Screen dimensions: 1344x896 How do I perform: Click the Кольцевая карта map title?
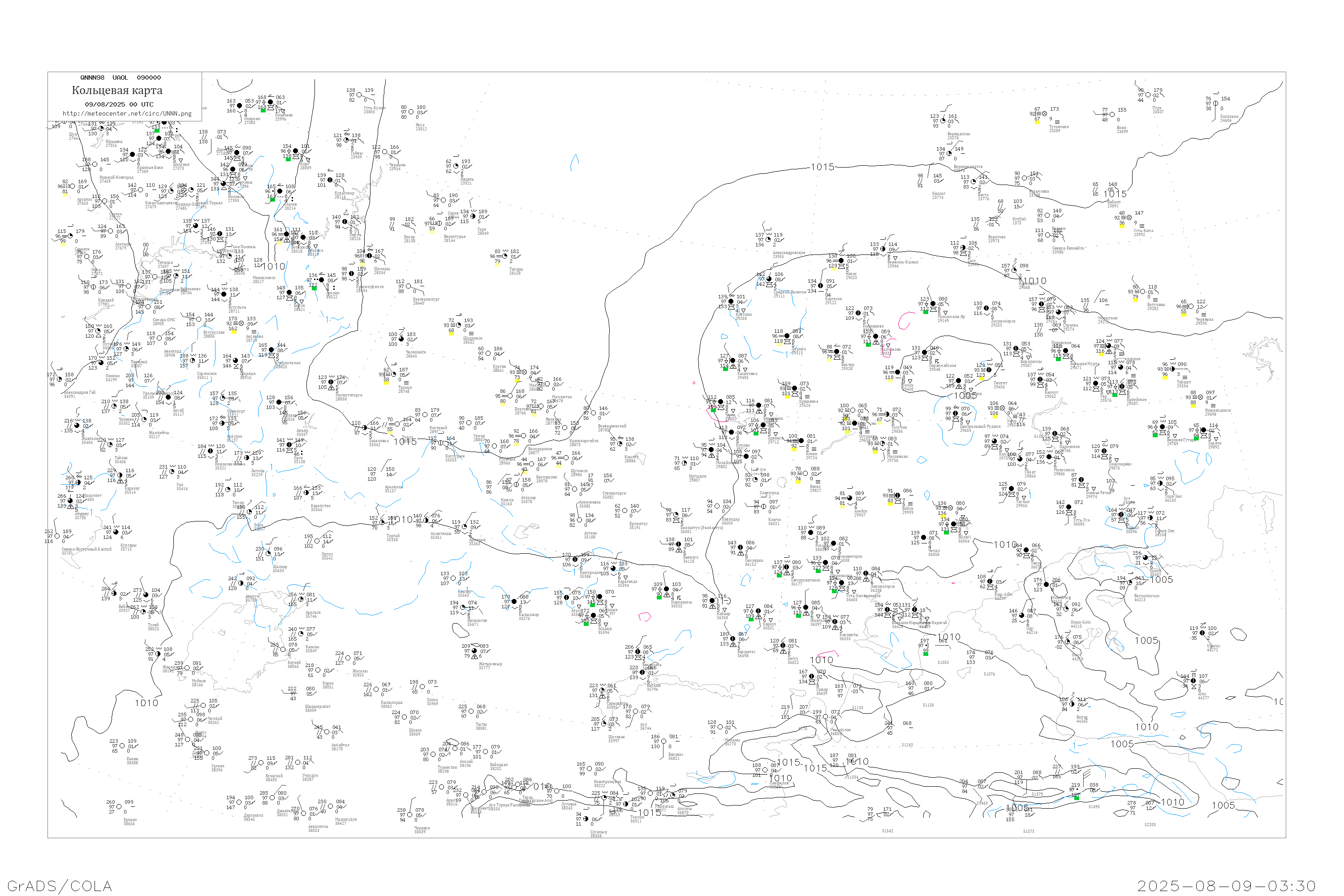click(x=117, y=90)
